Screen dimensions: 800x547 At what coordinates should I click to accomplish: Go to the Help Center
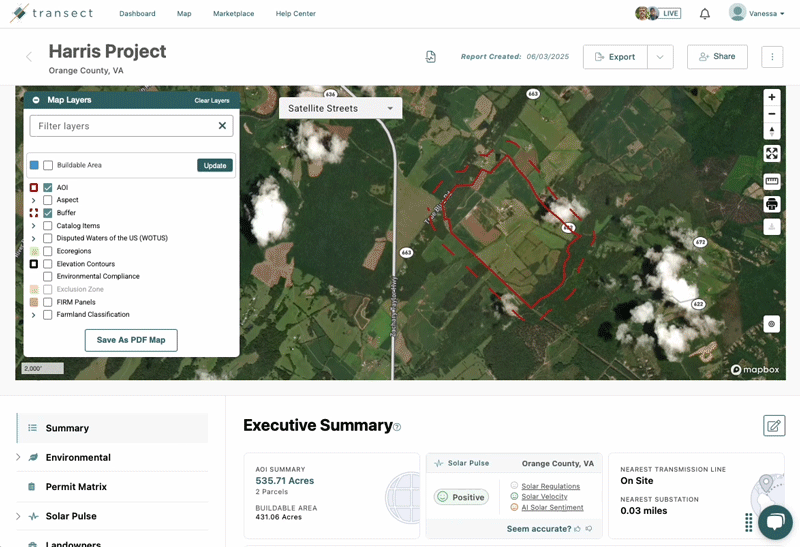point(295,14)
